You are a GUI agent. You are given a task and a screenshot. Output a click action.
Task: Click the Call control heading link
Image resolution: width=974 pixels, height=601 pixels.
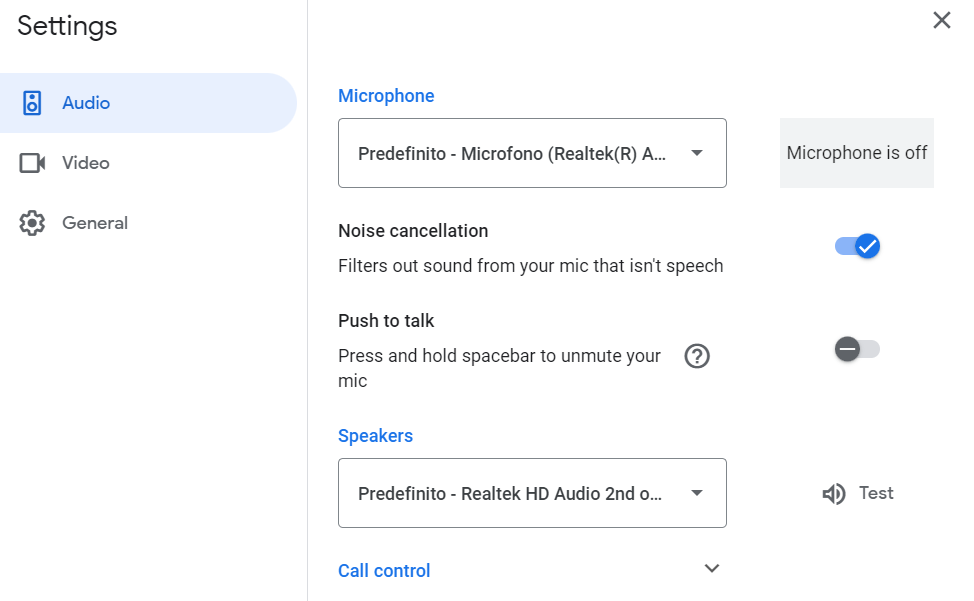(x=384, y=571)
